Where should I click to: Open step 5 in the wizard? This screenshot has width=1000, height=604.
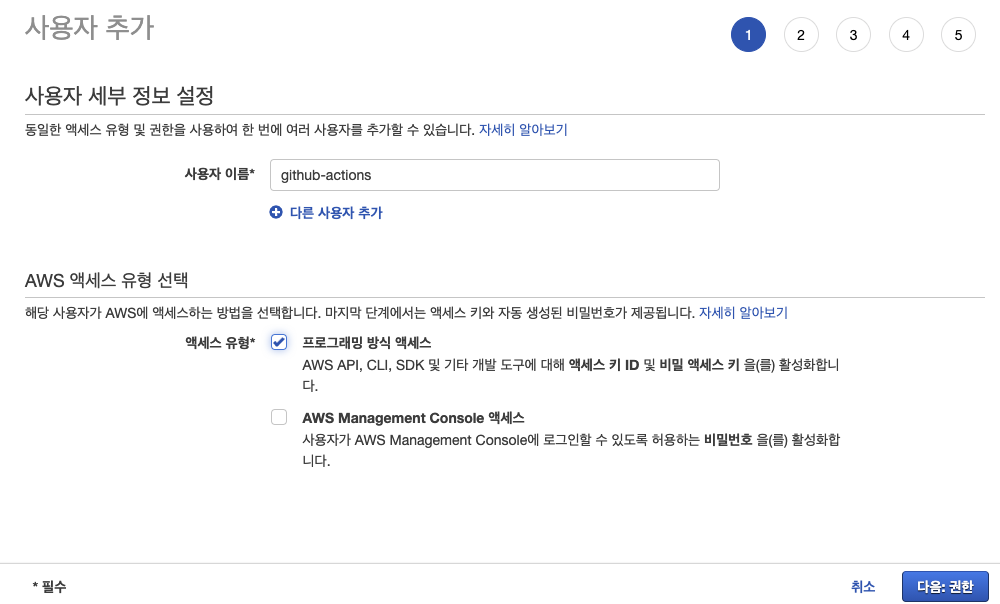click(x=958, y=35)
